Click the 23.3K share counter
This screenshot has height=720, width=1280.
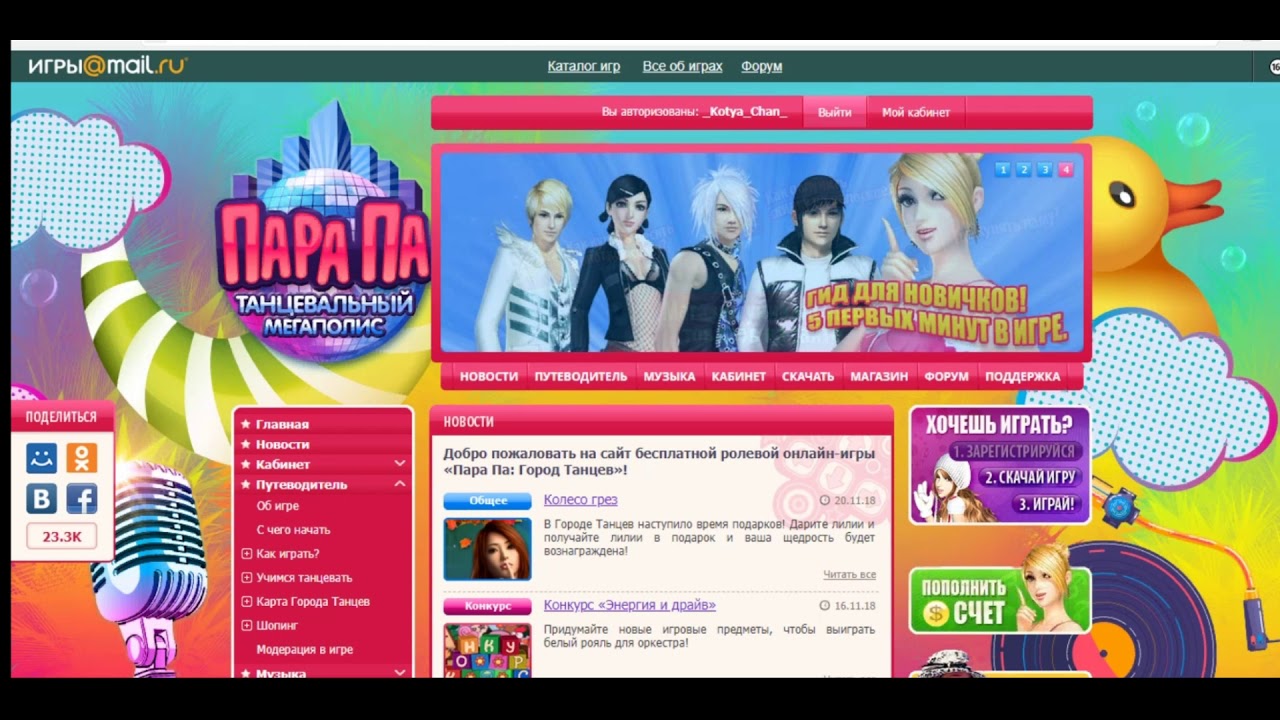pyautogui.click(x=62, y=537)
